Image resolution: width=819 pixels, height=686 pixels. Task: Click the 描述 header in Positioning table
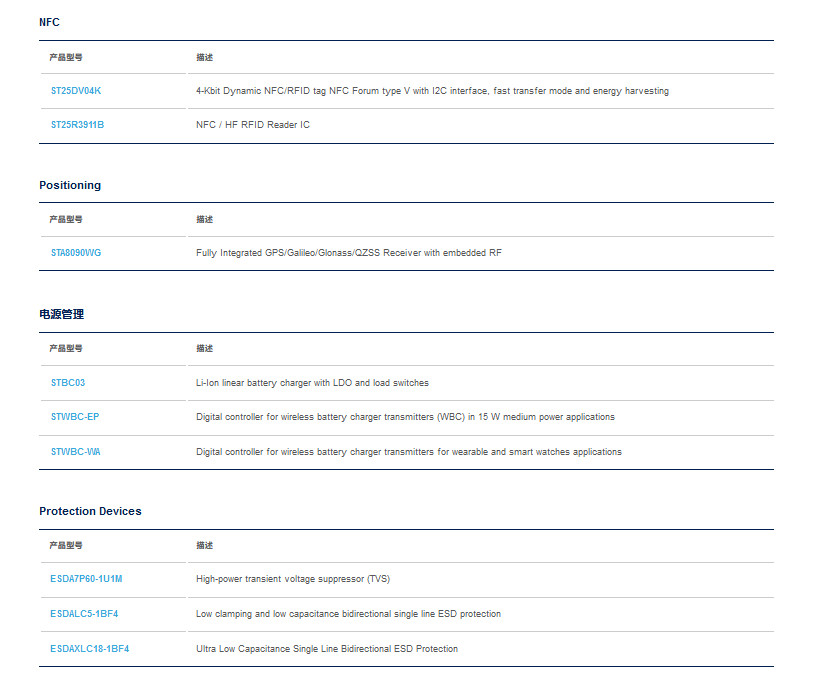[205, 219]
